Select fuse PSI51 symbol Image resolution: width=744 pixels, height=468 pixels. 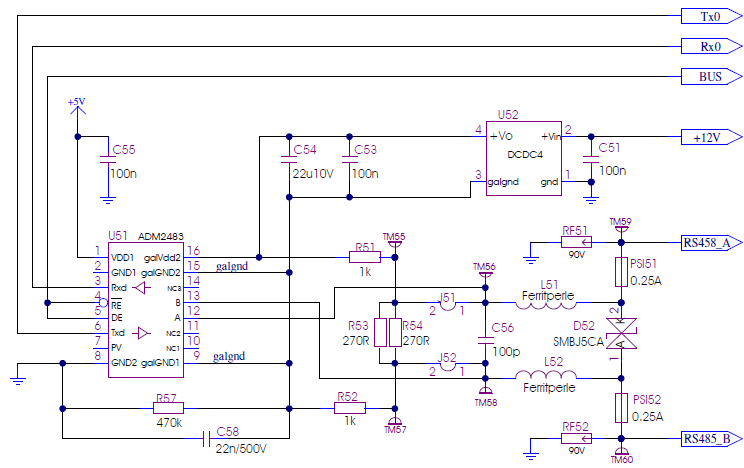pos(621,272)
